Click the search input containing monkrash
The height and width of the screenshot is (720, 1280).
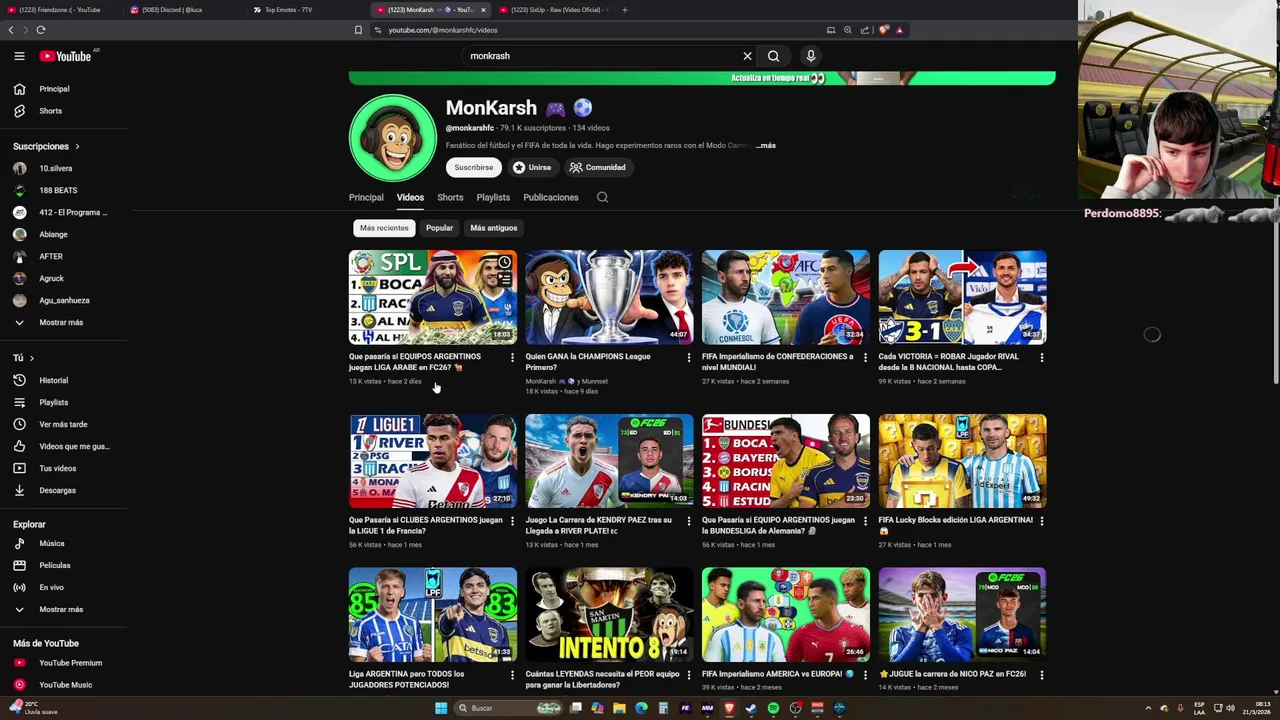[x=600, y=56]
